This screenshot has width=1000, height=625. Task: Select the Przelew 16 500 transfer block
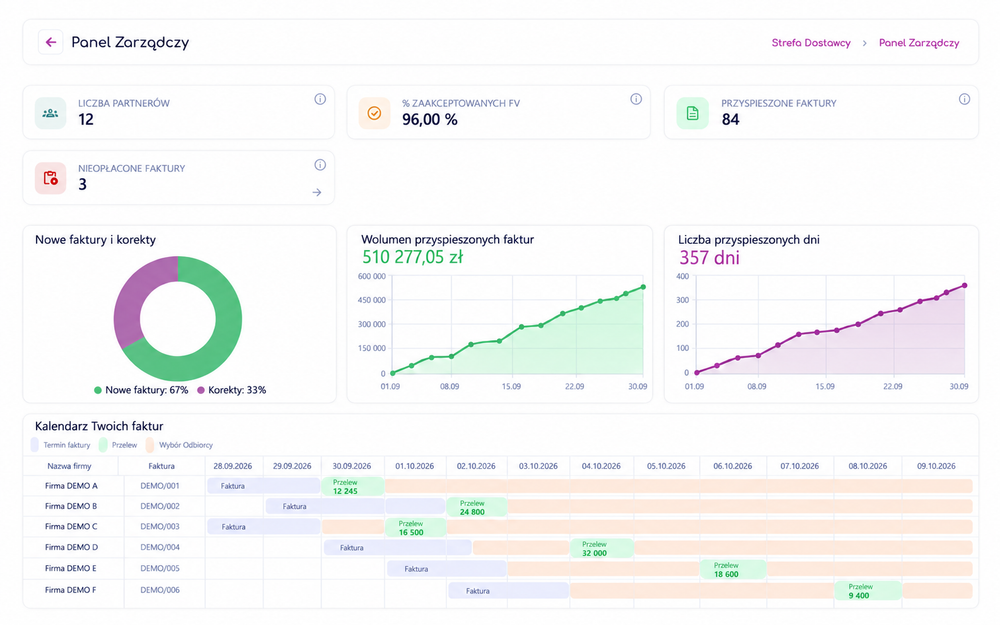415,528
